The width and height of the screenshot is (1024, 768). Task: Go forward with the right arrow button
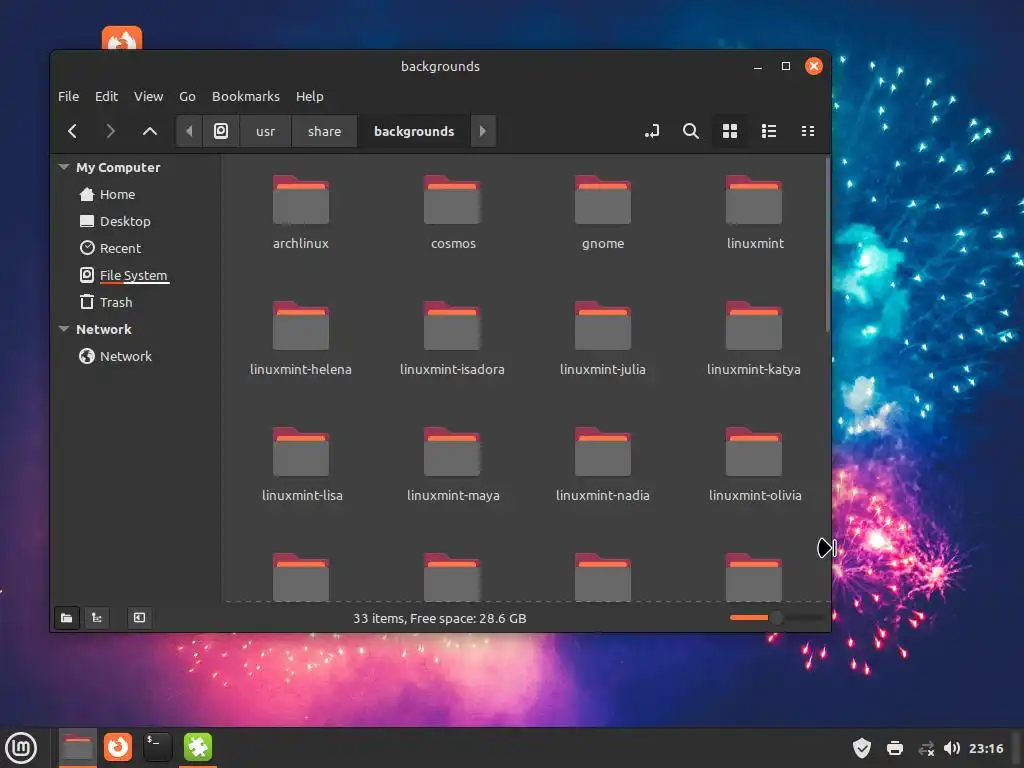tap(110, 131)
